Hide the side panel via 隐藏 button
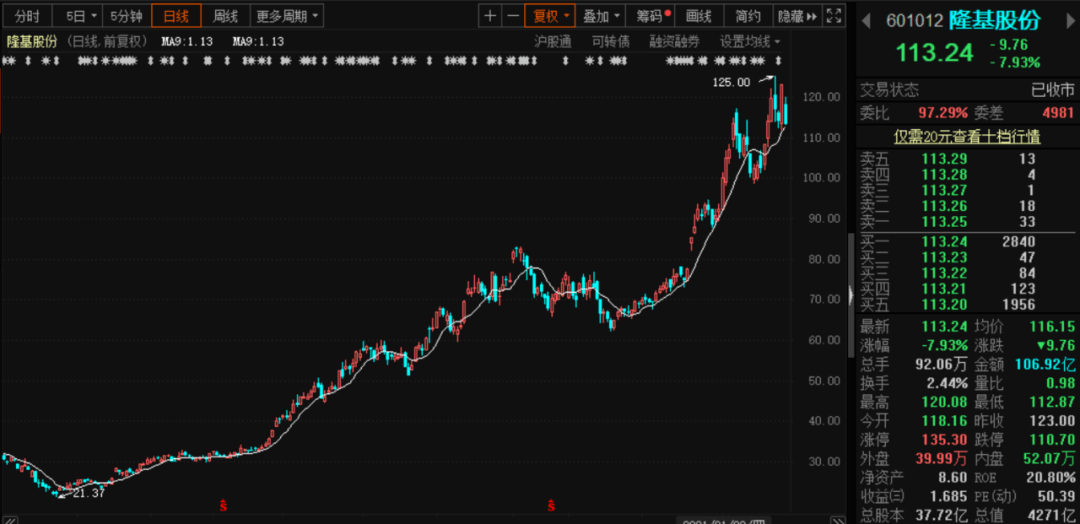1080x524 pixels. [796, 16]
